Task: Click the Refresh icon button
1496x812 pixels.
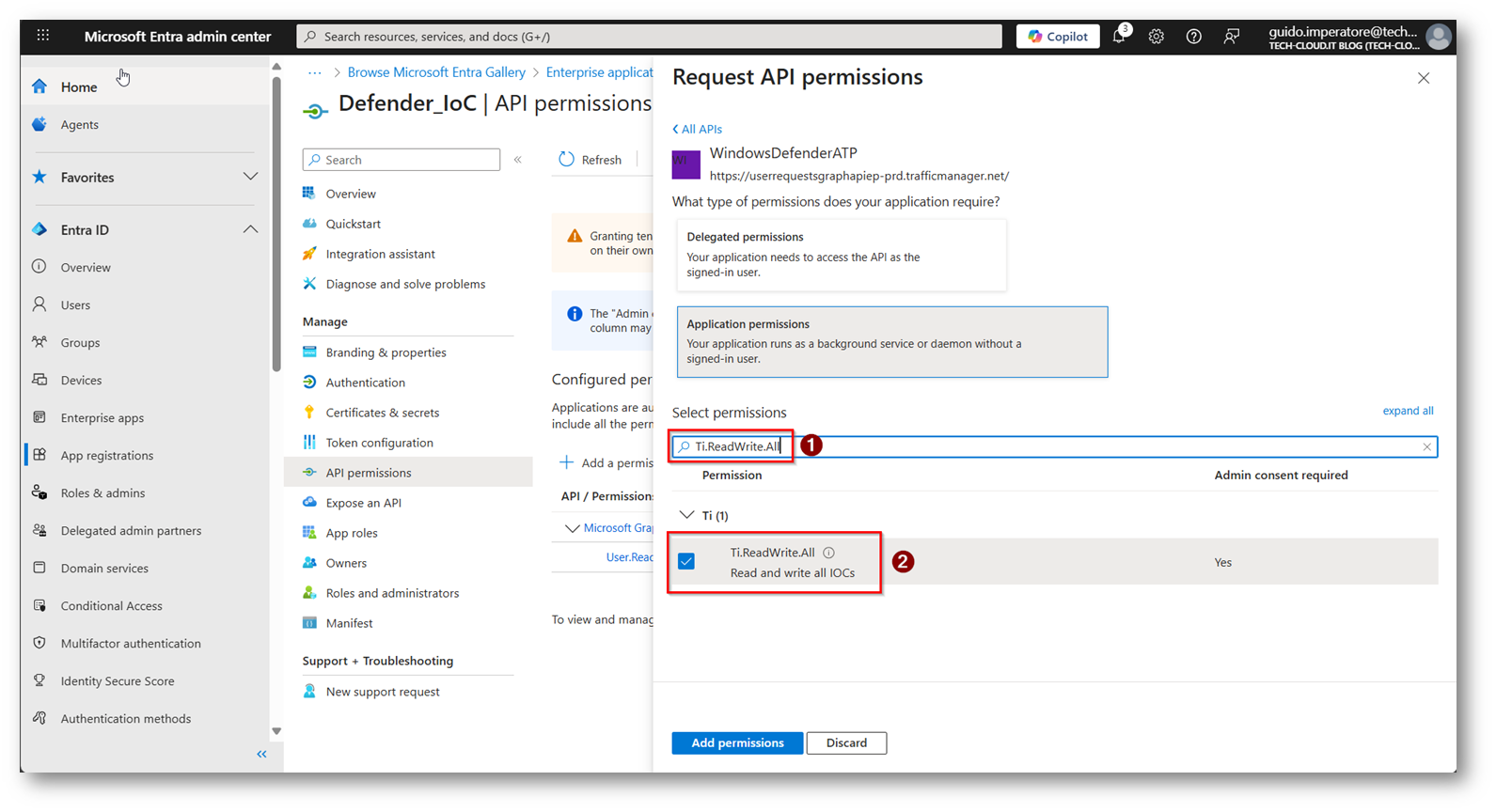Action: pyautogui.click(x=566, y=160)
